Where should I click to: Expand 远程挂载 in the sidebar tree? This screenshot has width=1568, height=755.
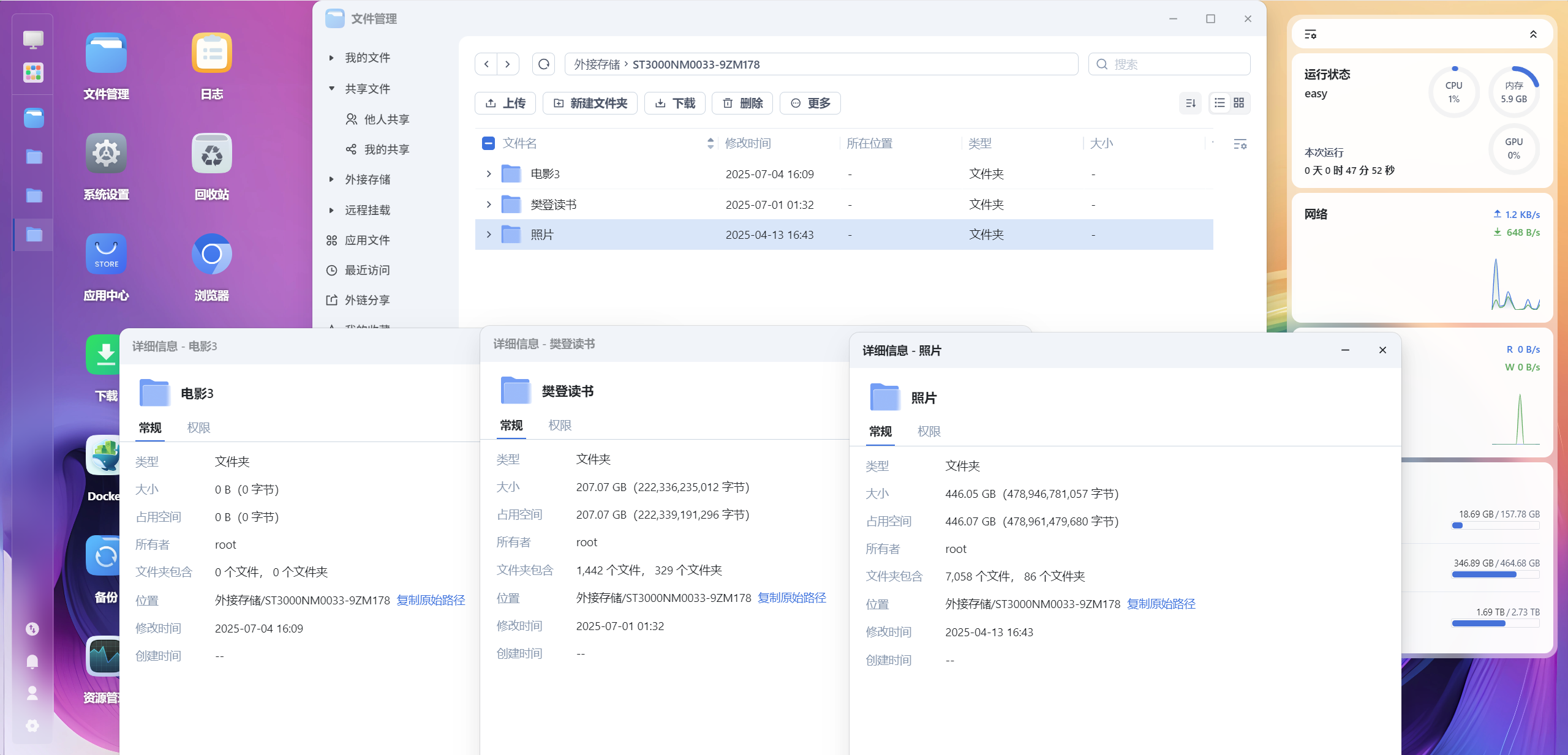point(331,210)
